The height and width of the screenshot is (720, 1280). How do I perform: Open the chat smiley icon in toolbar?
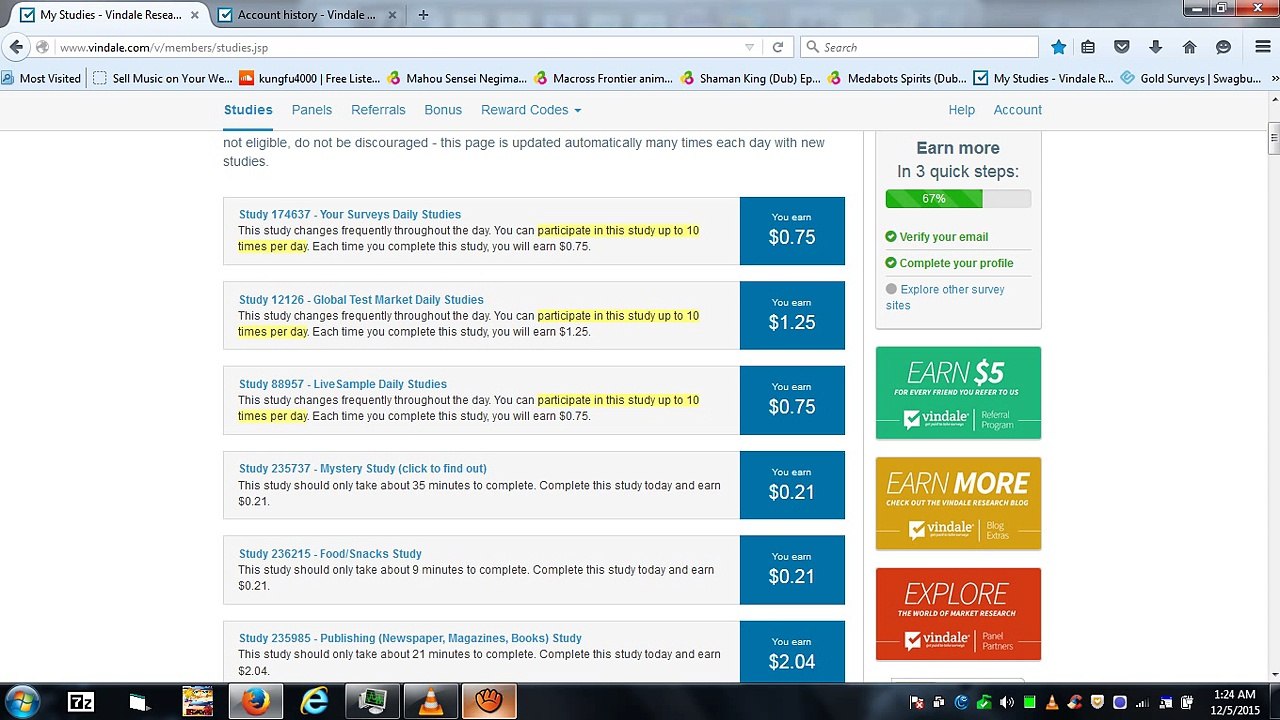(1223, 47)
